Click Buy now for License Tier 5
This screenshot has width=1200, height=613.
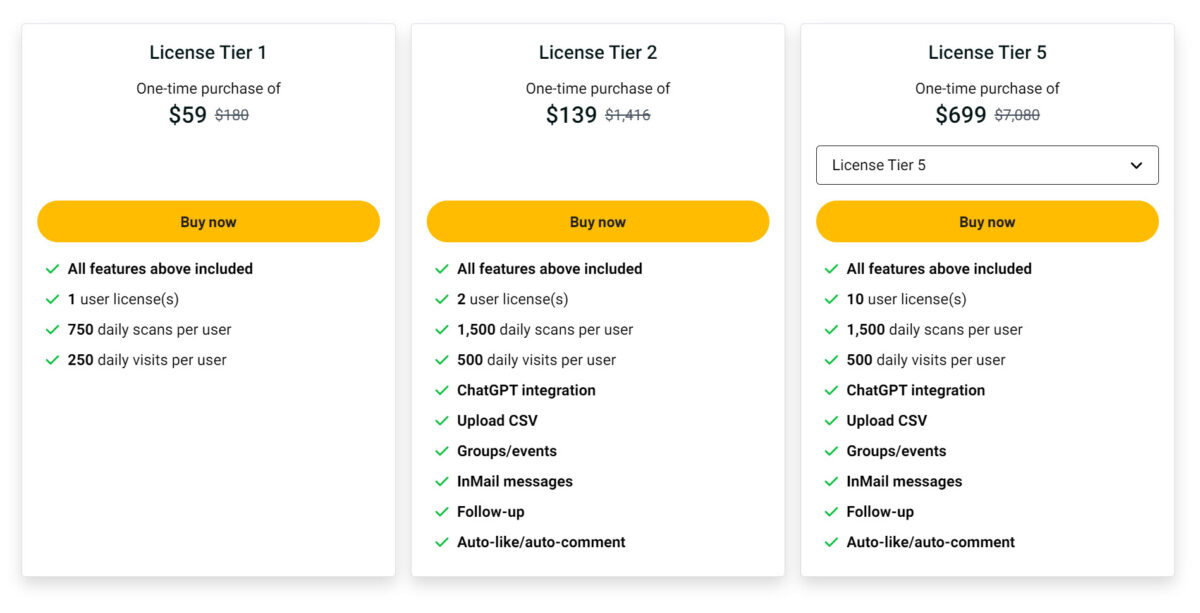point(987,221)
